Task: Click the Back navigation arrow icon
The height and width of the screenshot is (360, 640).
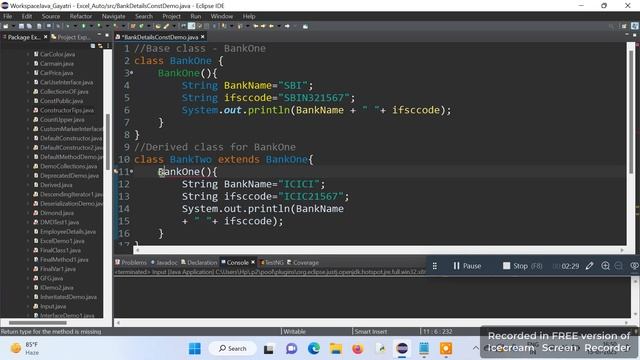Action: pos(271,26)
